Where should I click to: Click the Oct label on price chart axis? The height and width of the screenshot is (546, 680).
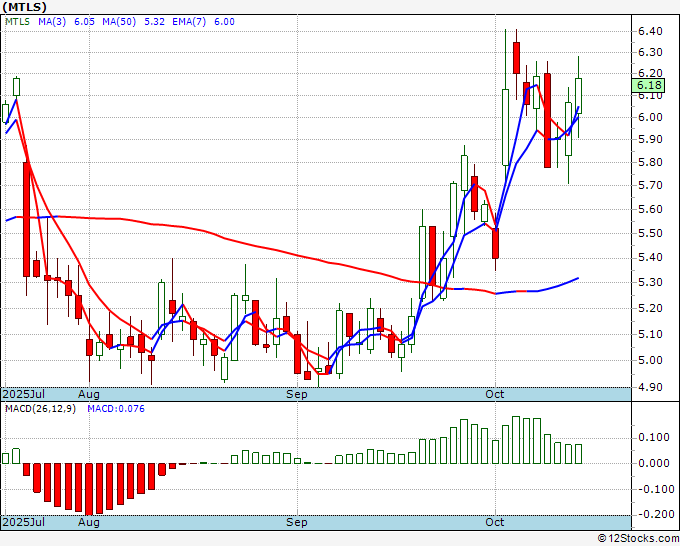(495, 394)
